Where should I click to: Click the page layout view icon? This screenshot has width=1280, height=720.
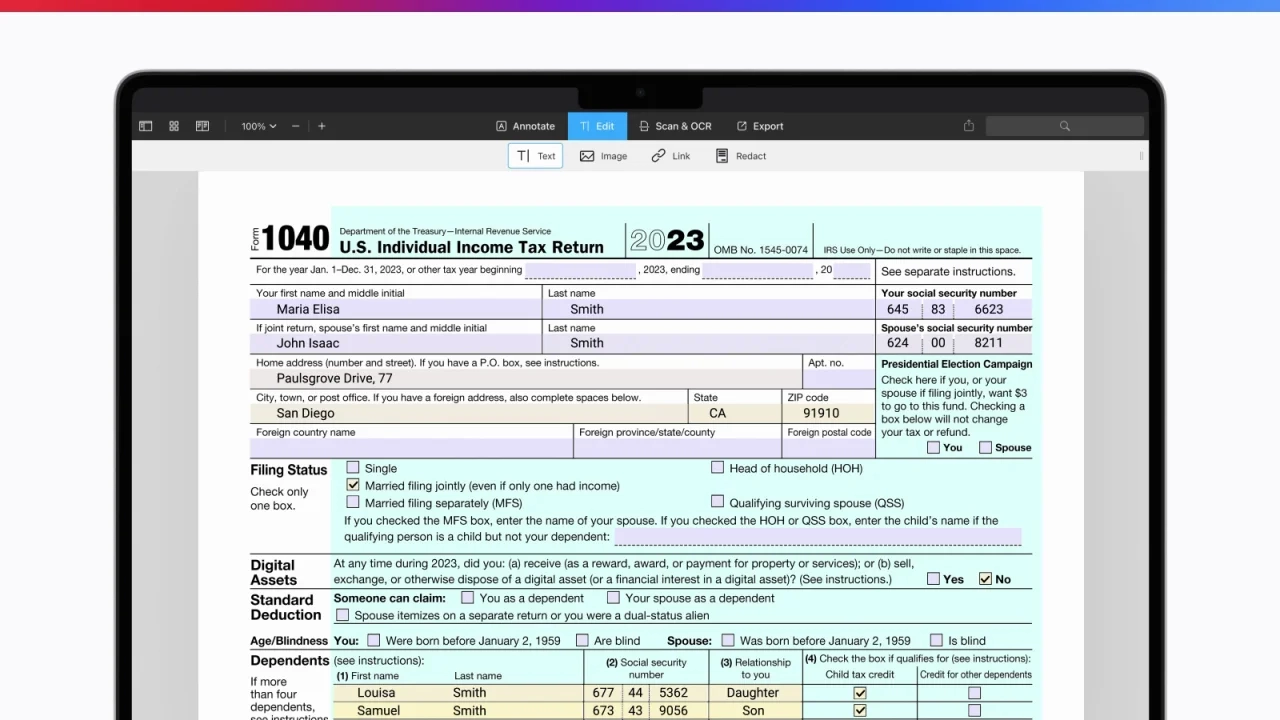[x=203, y=126]
